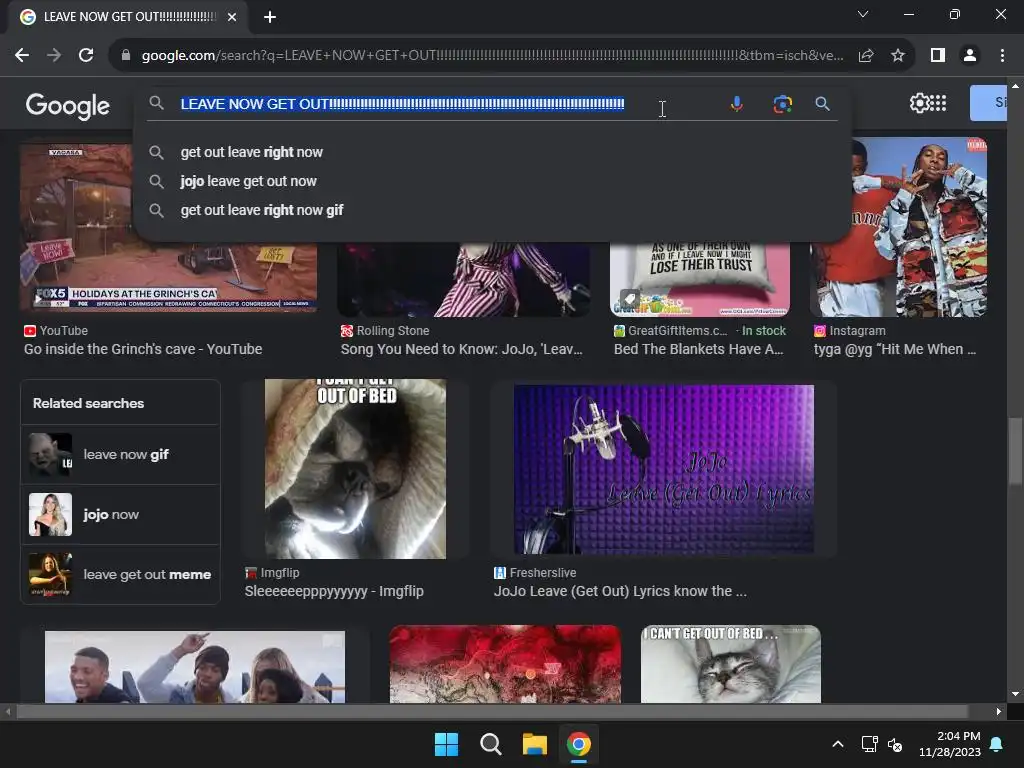Open the Google apps grid
This screenshot has height=768, width=1024.
coord(938,103)
